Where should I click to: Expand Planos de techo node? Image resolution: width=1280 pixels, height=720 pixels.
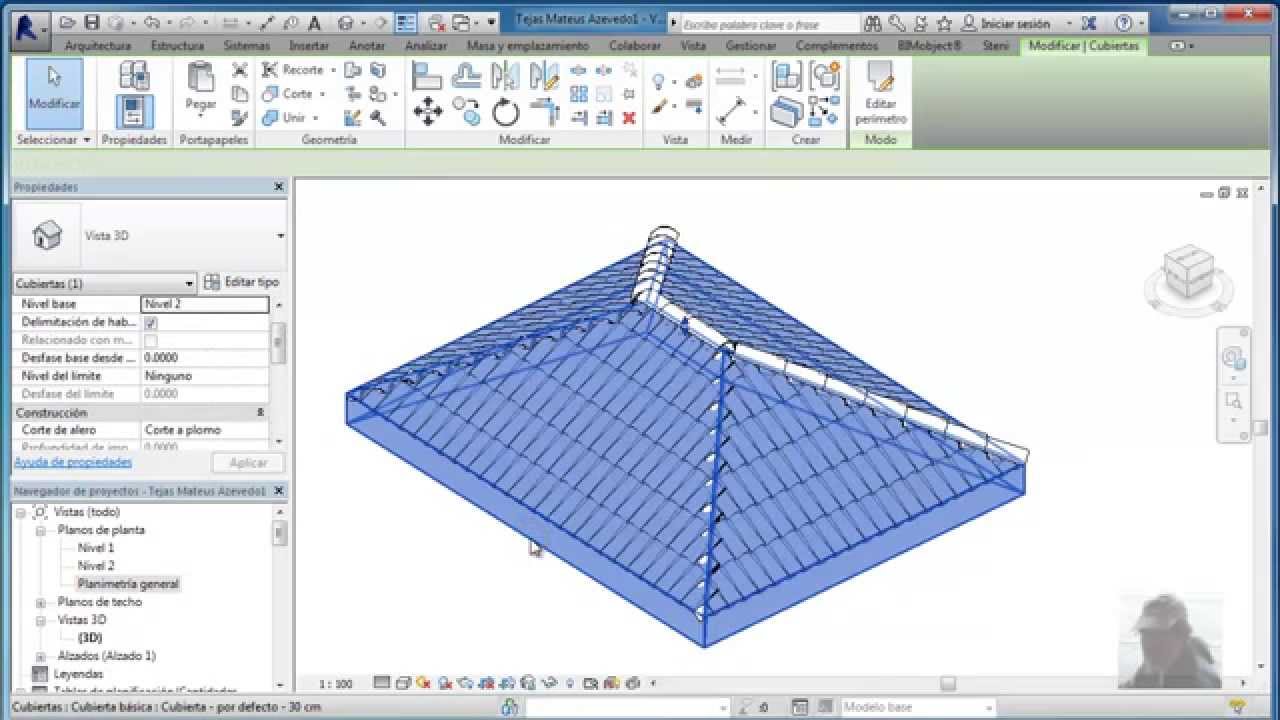tap(41, 602)
